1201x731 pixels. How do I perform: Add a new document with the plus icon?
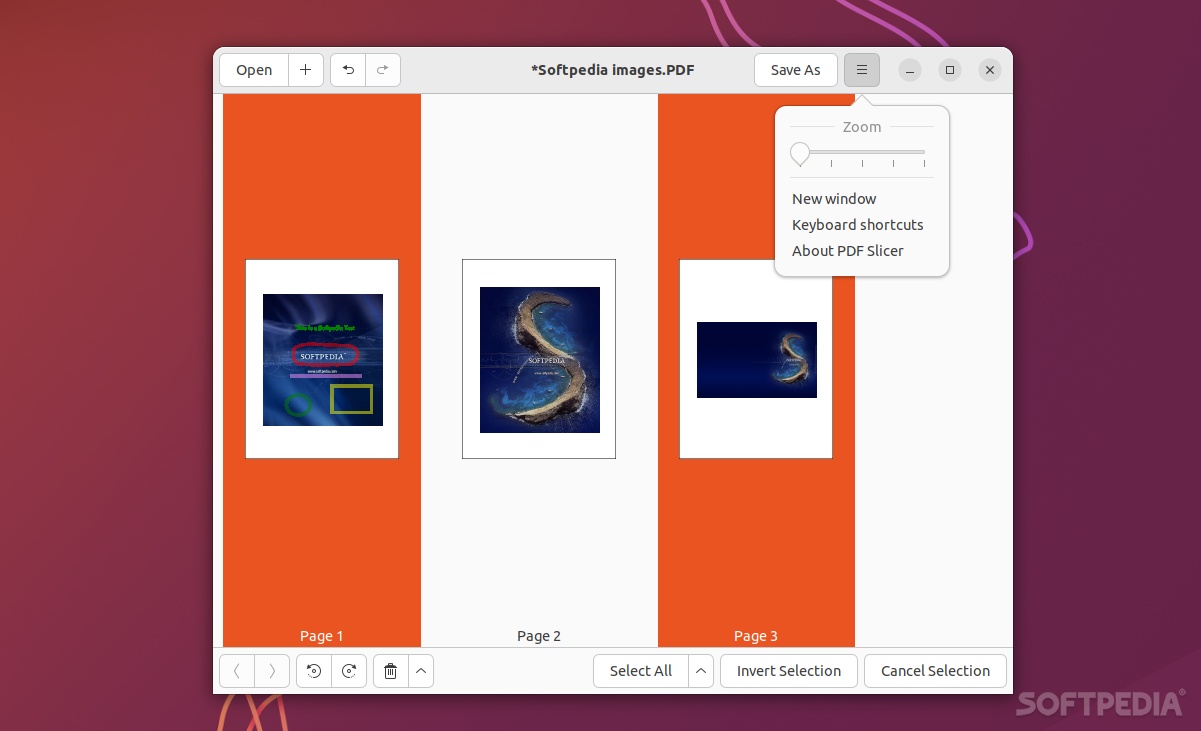pyautogui.click(x=306, y=70)
